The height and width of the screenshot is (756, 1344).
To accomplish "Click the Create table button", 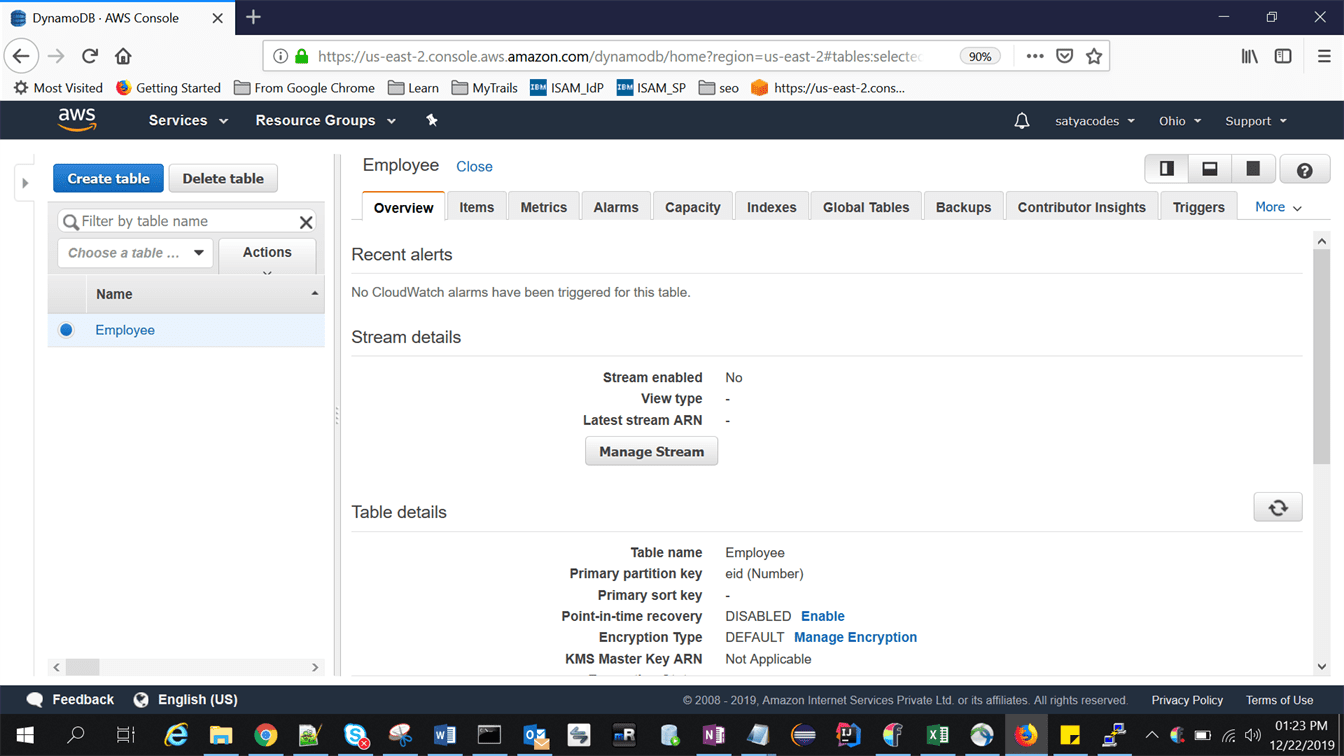I will pyautogui.click(x=108, y=178).
